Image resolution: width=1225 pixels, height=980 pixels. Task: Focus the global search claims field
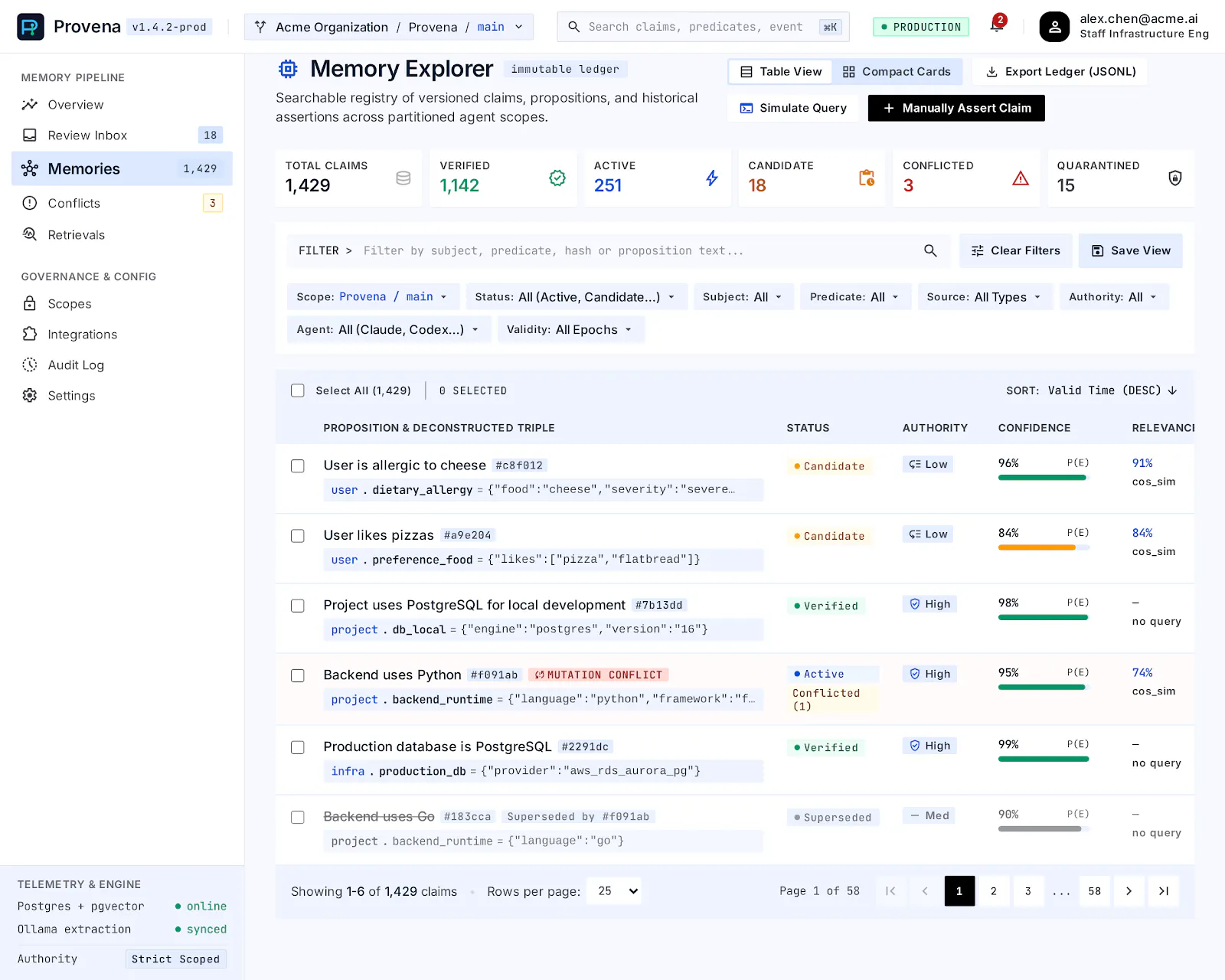[x=703, y=27]
